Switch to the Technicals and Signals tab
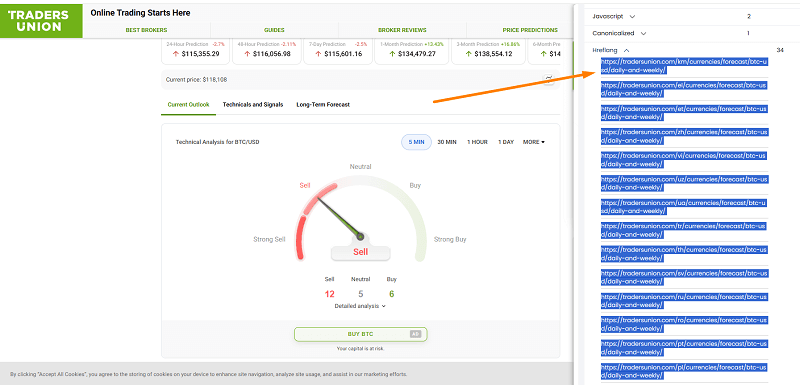 [253, 105]
